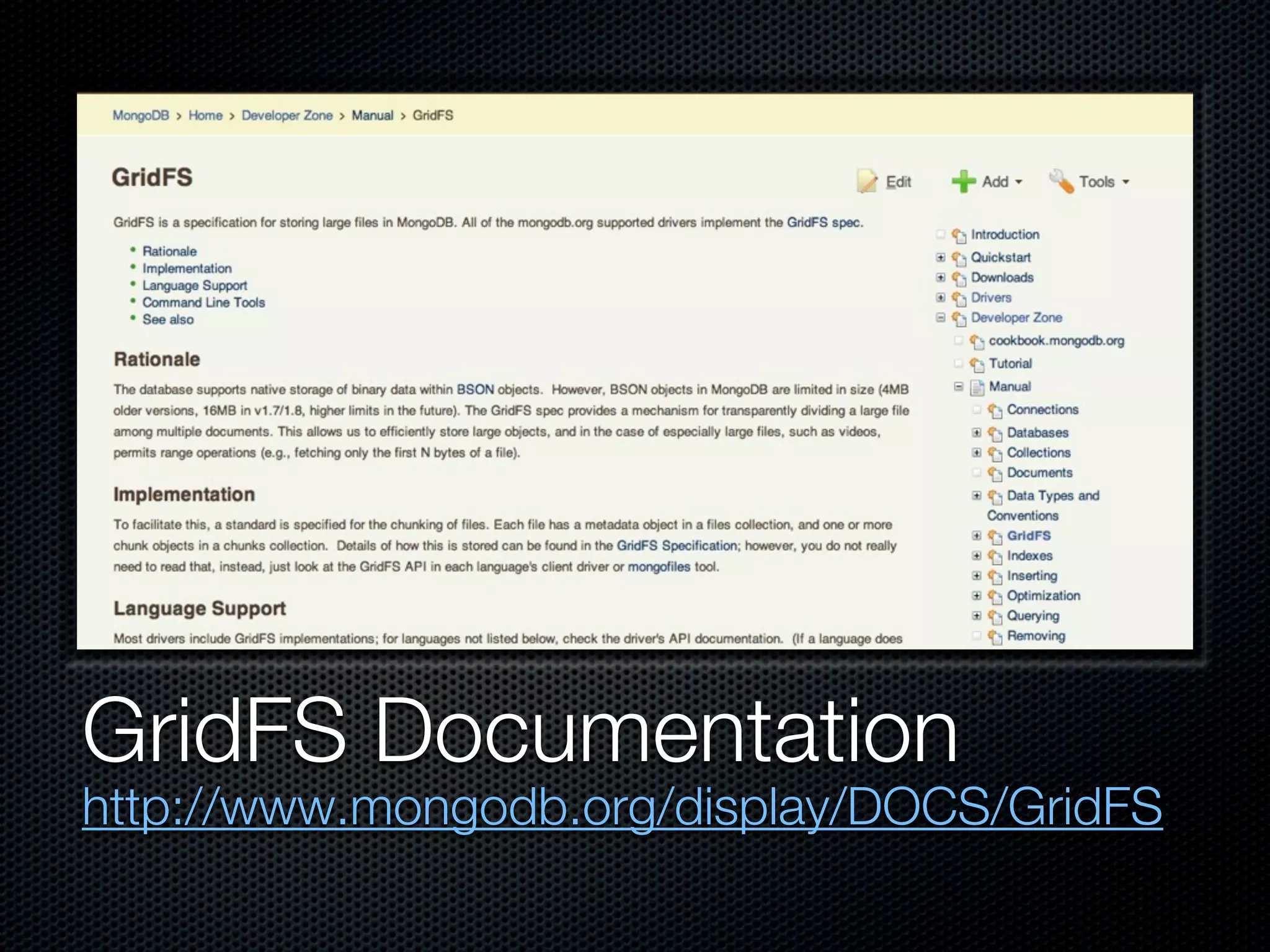The height and width of the screenshot is (952, 1270).
Task: Expand the Databases tree node
Action: pyautogui.click(x=977, y=432)
